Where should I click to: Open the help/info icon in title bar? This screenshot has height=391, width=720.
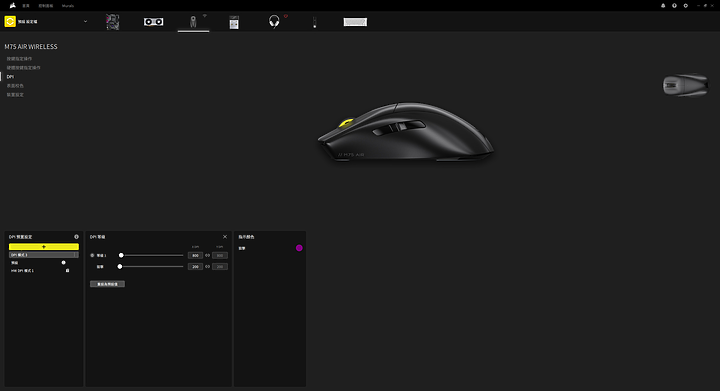click(674, 6)
